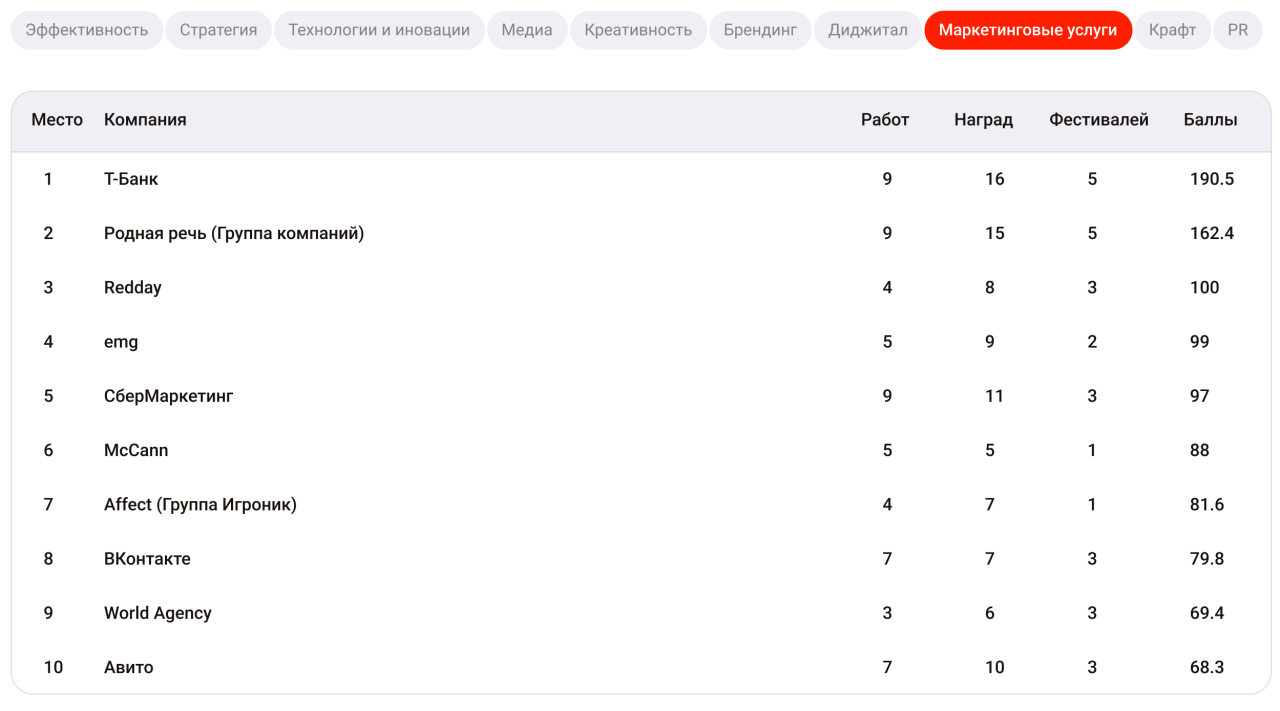The height and width of the screenshot is (711, 1280).
Task: Click Т-Банк awards count 16
Action: [x=995, y=179]
